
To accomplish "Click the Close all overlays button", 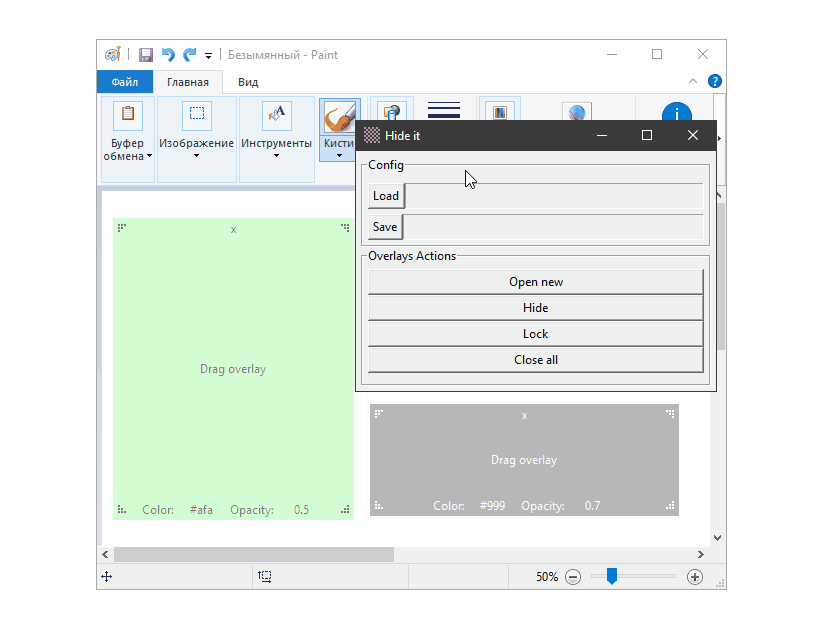I will coord(536,359).
